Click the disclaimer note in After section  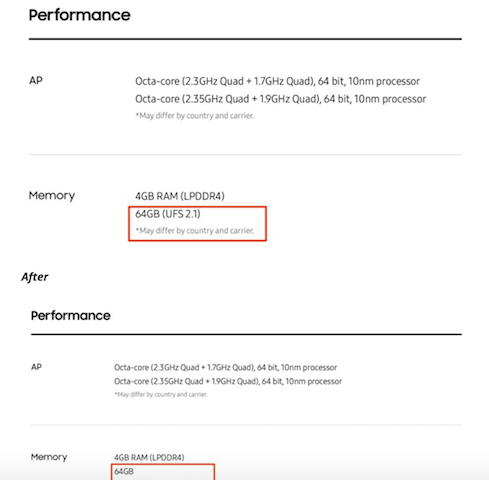(x=161, y=394)
